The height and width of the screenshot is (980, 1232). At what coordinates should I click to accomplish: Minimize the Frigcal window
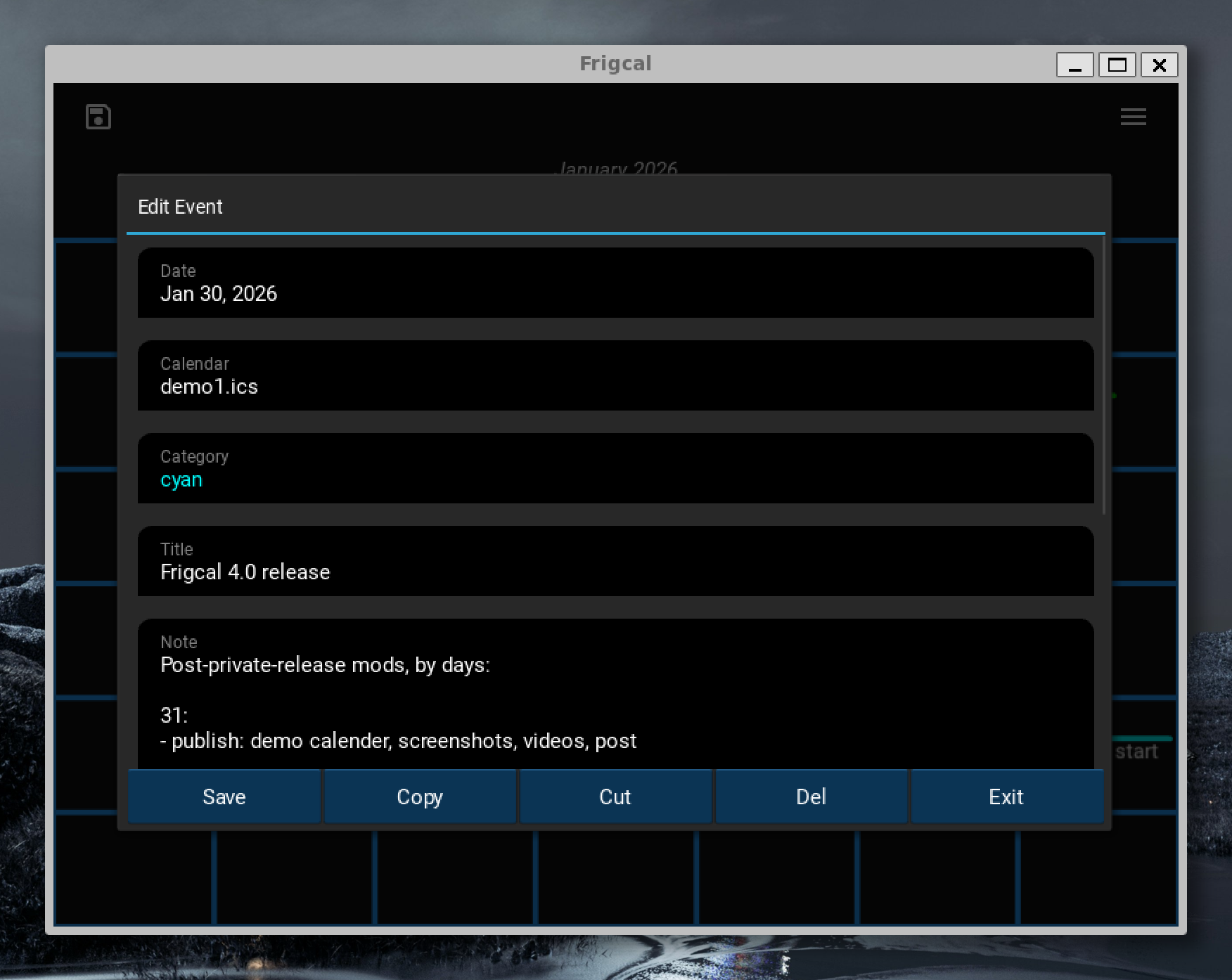click(x=1075, y=65)
